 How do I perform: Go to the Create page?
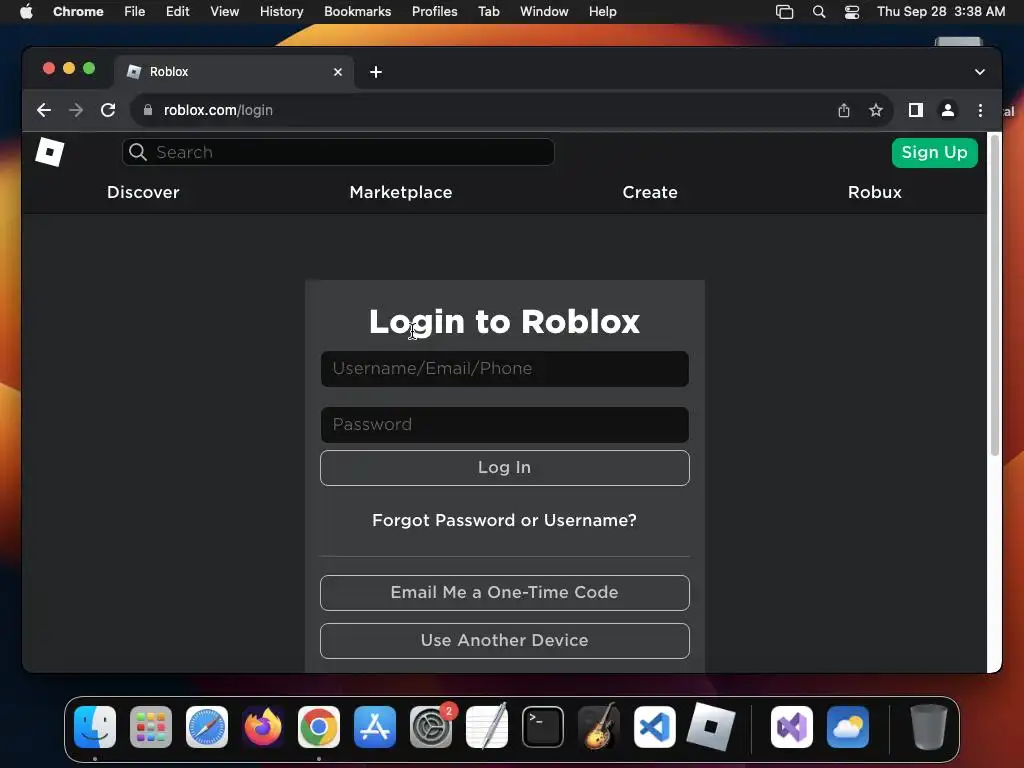point(650,192)
